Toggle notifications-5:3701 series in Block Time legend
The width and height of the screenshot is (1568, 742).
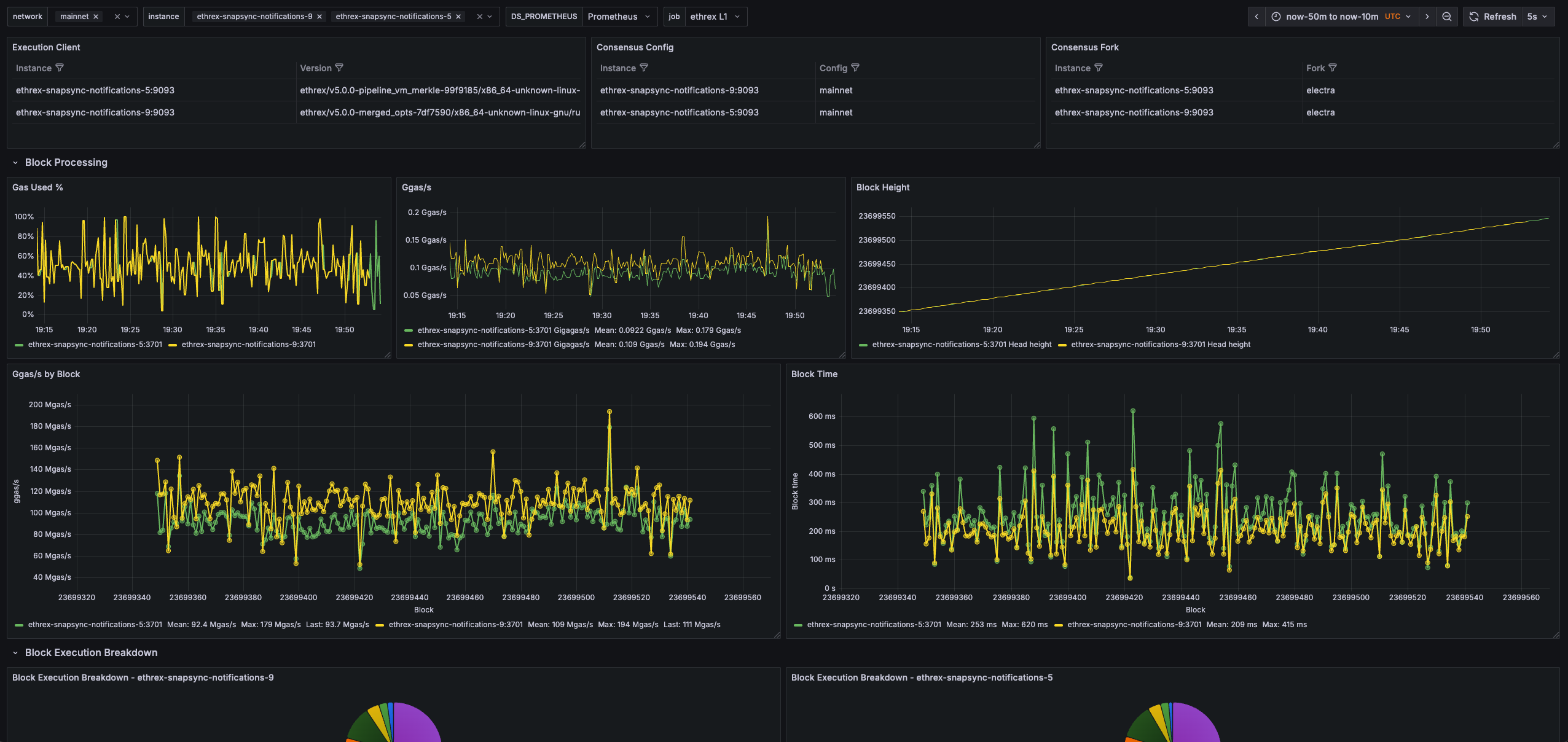[873, 625]
